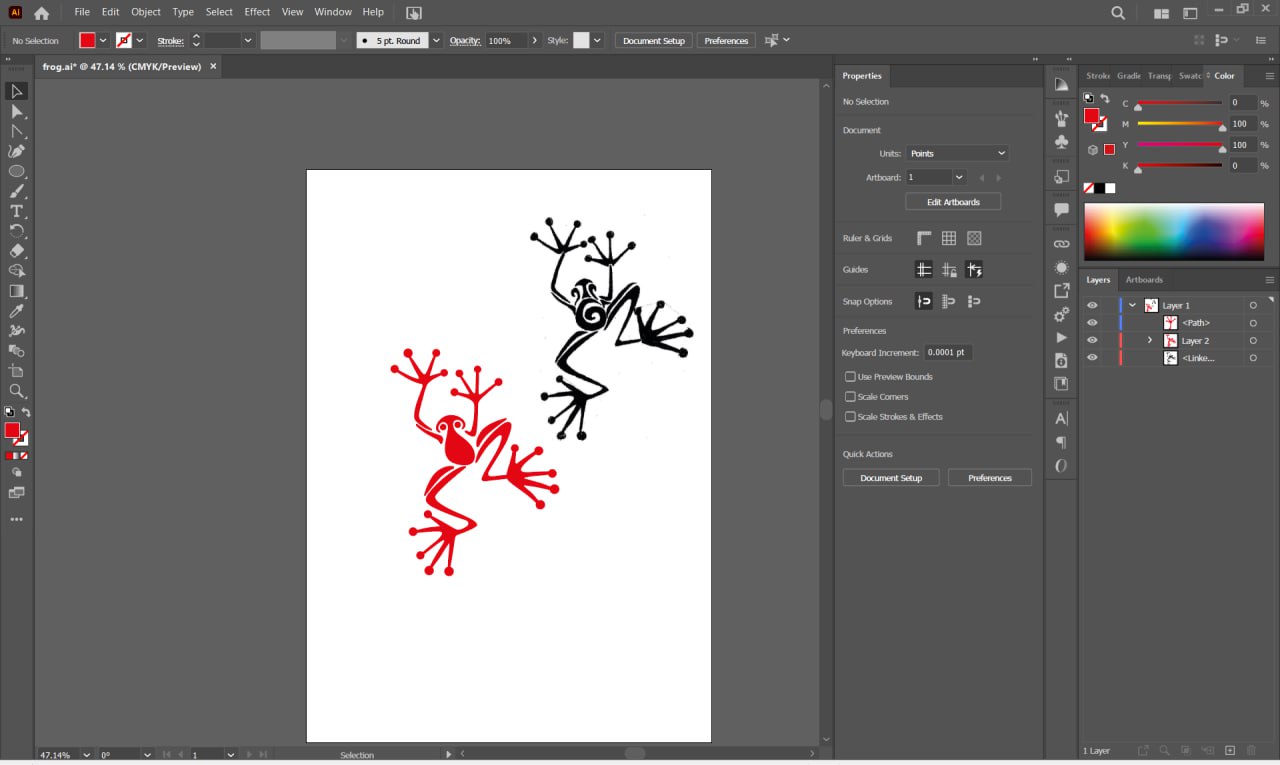1280x765 pixels.
Task: Click the show grid icon in Ruler & Grids
Action: [x=948, y=238]
